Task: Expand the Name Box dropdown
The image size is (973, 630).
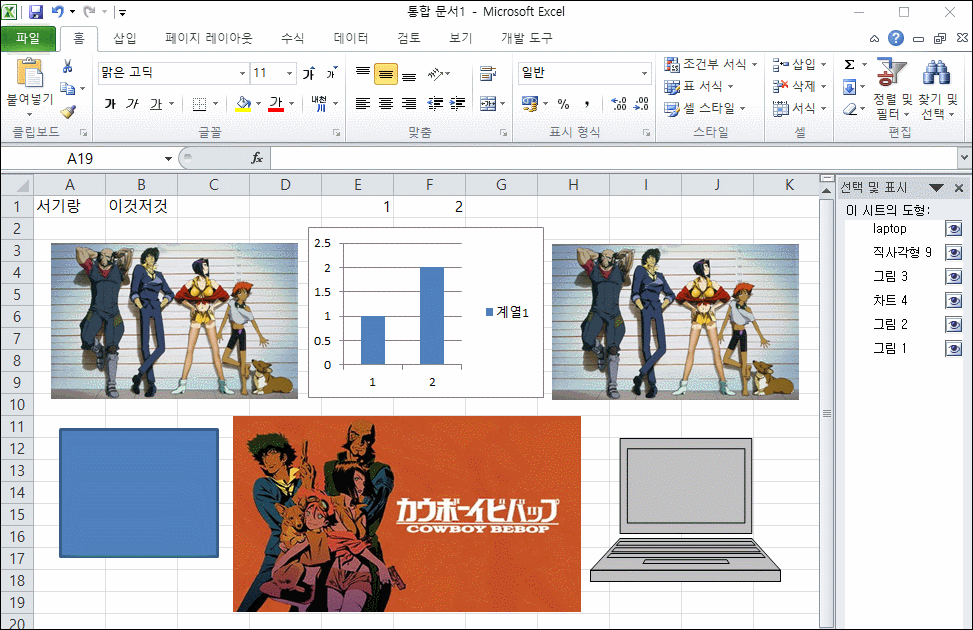Action: pyautogui.click(x=168, y=159)
